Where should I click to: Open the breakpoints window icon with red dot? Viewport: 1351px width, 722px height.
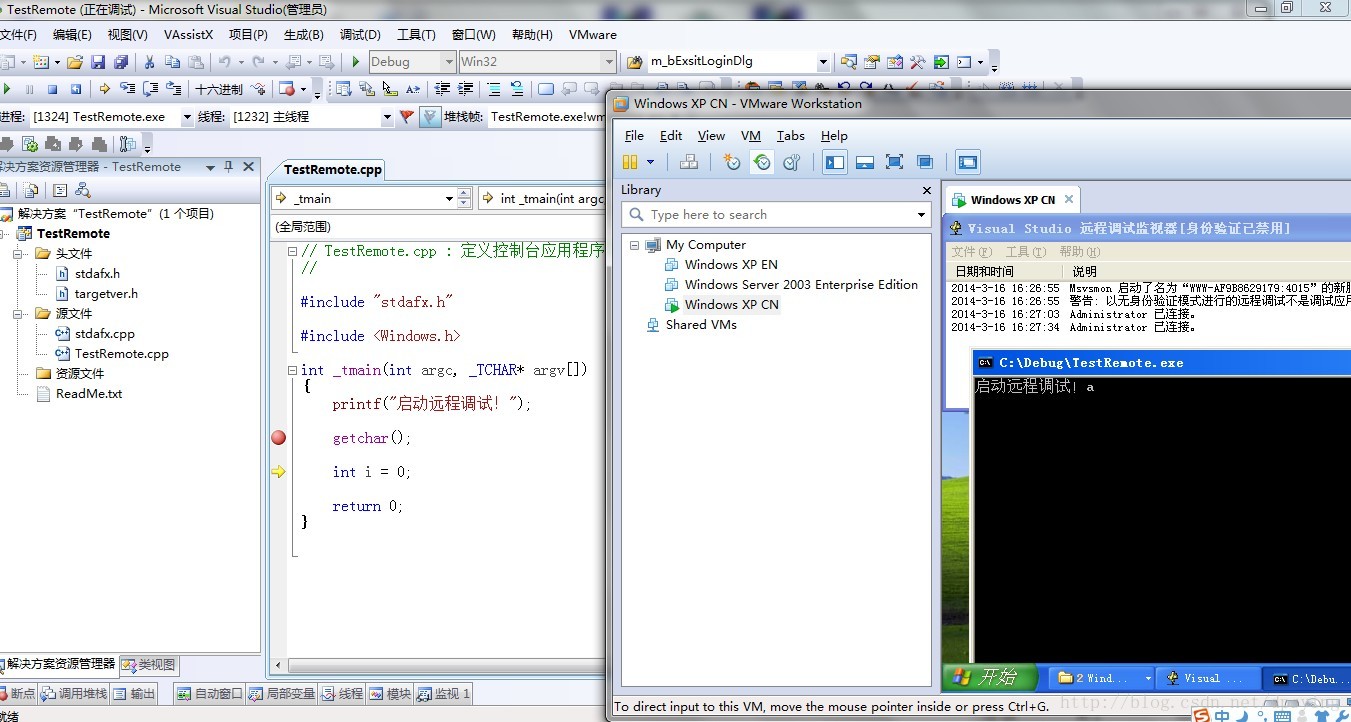tap(287, 89)
